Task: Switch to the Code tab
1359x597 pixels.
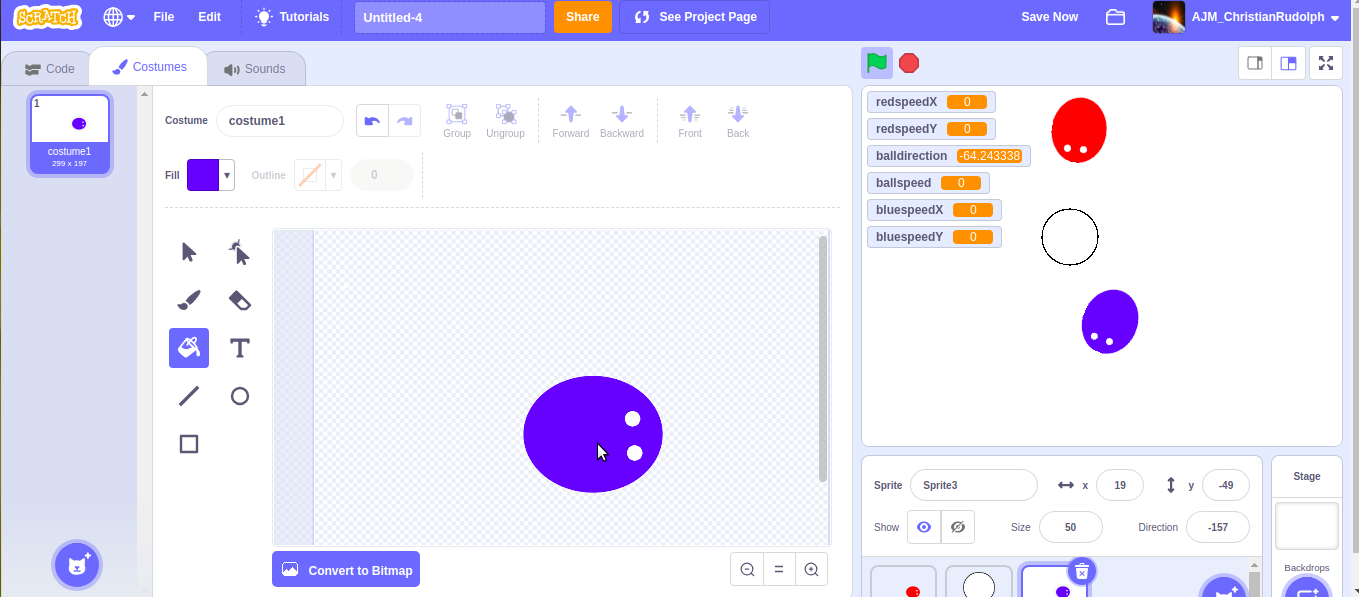Action: (x=48, y=67)
